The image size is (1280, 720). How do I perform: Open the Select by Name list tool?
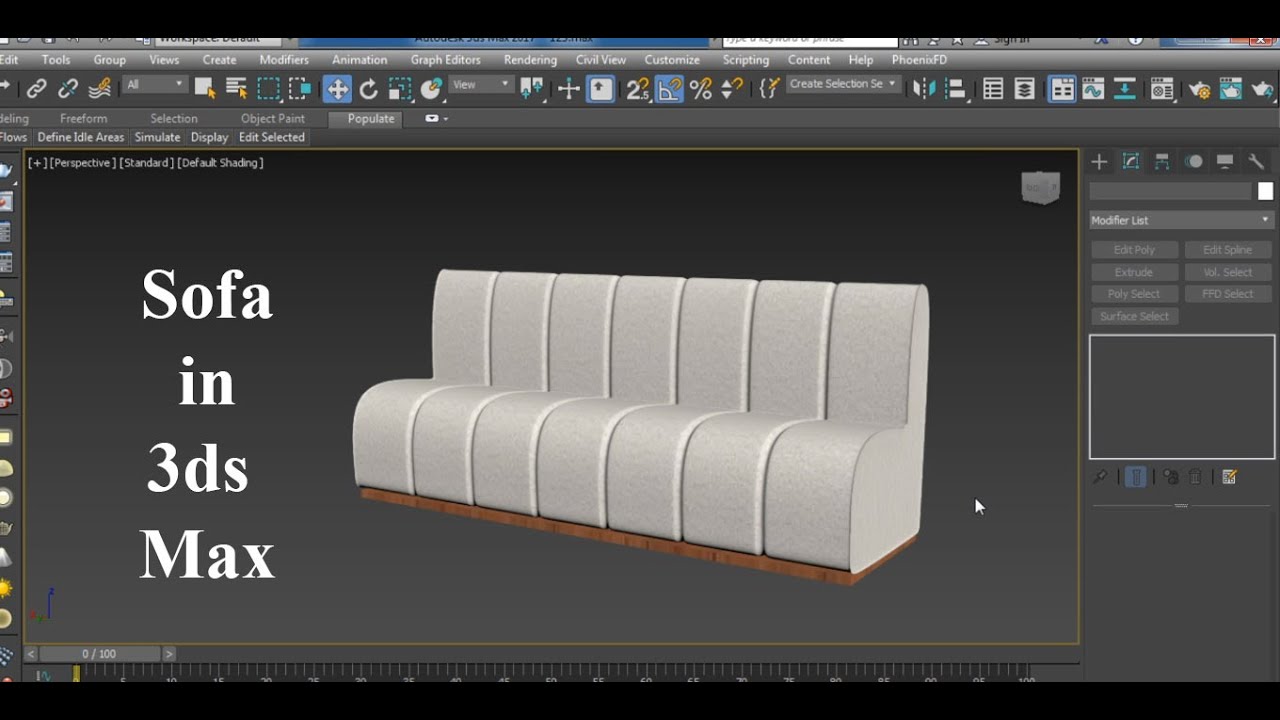click(236, 89)
